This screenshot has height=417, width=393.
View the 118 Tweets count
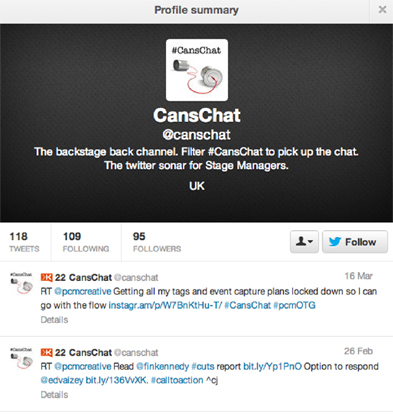[24, 242]
